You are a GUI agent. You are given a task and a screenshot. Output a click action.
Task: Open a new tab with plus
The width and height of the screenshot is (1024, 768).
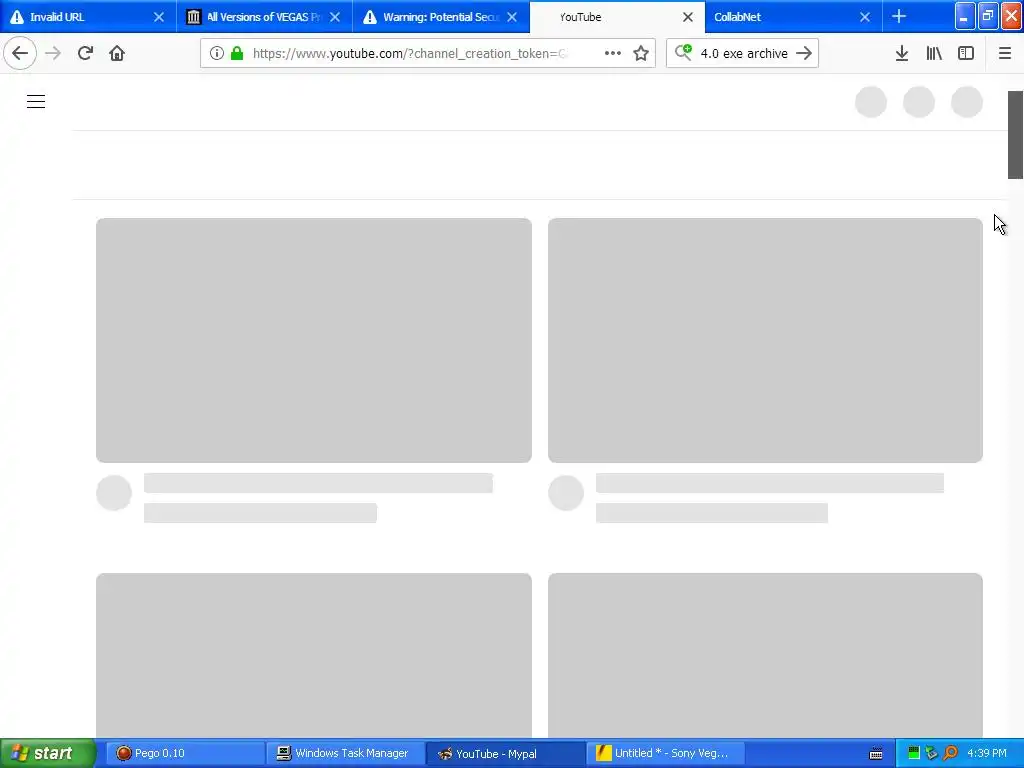coord(899,16)
